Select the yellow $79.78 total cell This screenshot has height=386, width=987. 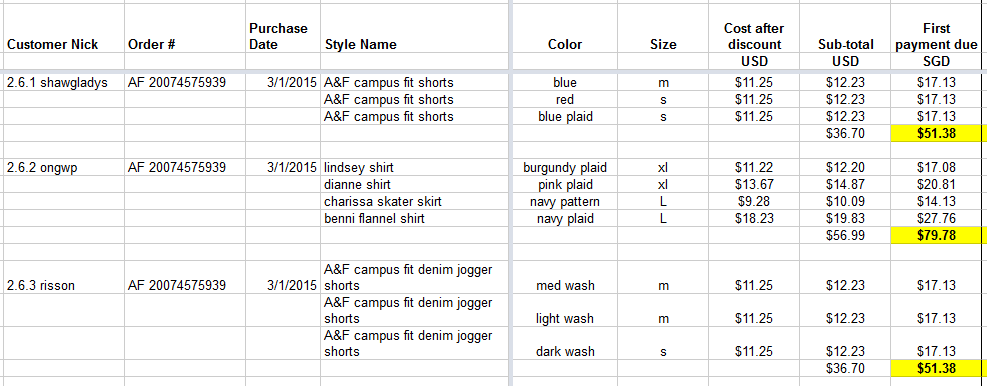point(935,236)
